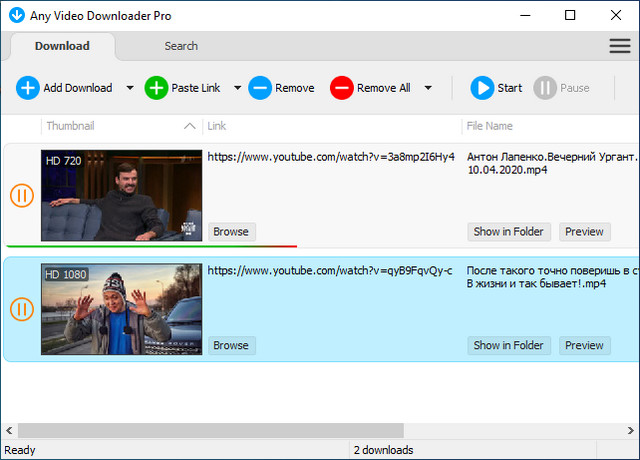The width and height of the screenshot is (640, 460).
Task: Click the HD 1080 video thumbnail
Action: [121, 309]
